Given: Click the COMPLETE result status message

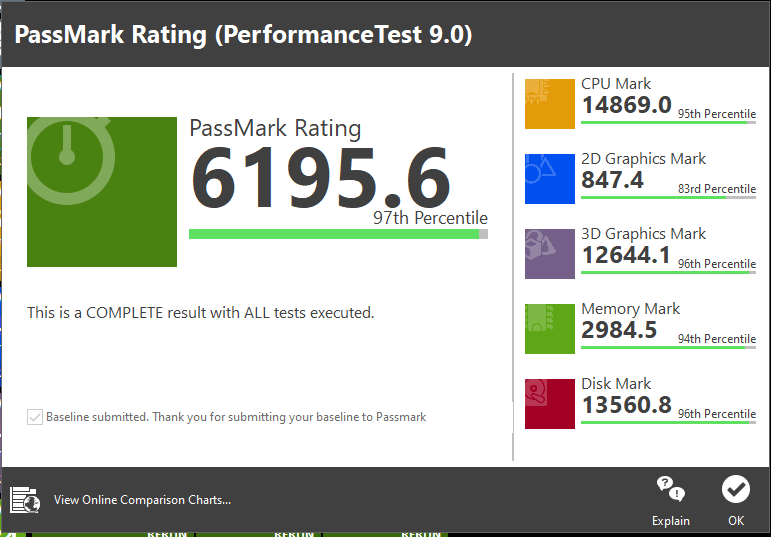Looking at the screenshot, I should [x=201, y=313].
